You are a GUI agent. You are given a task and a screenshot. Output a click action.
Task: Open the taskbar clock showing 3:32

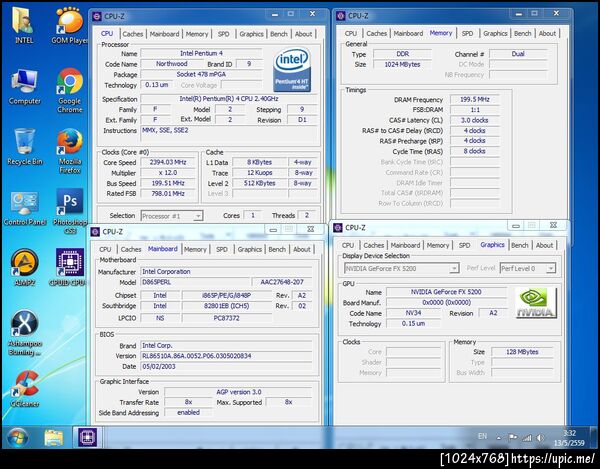coord(569,438)
